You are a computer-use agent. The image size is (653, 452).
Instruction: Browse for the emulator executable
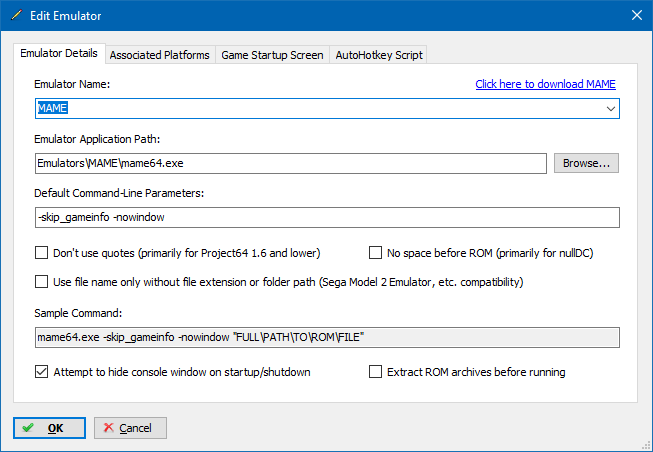click(586, 163)
